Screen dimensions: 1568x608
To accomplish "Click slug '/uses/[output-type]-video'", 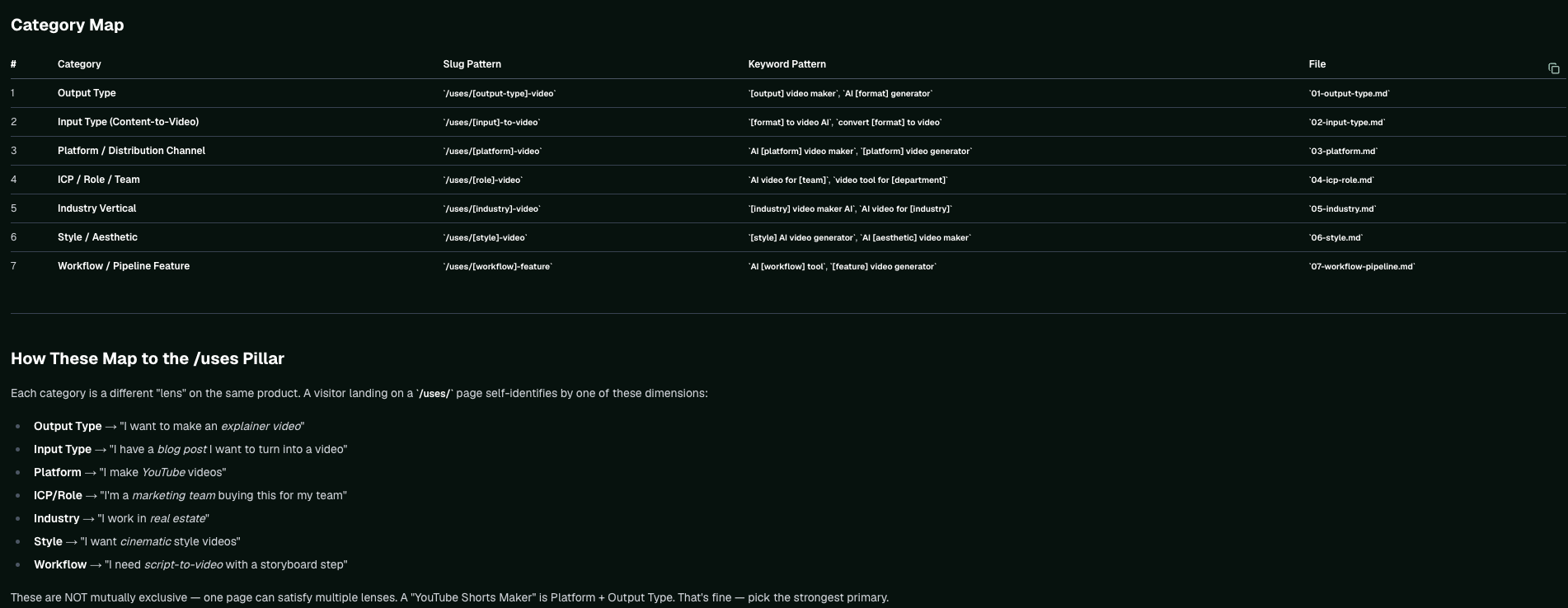I will (x=500, y=94).
